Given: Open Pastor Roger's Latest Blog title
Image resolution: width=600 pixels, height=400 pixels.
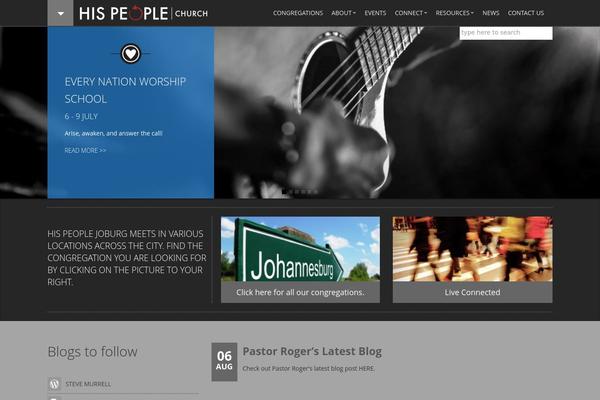Looking at the screenshot, I should [312, 351].
